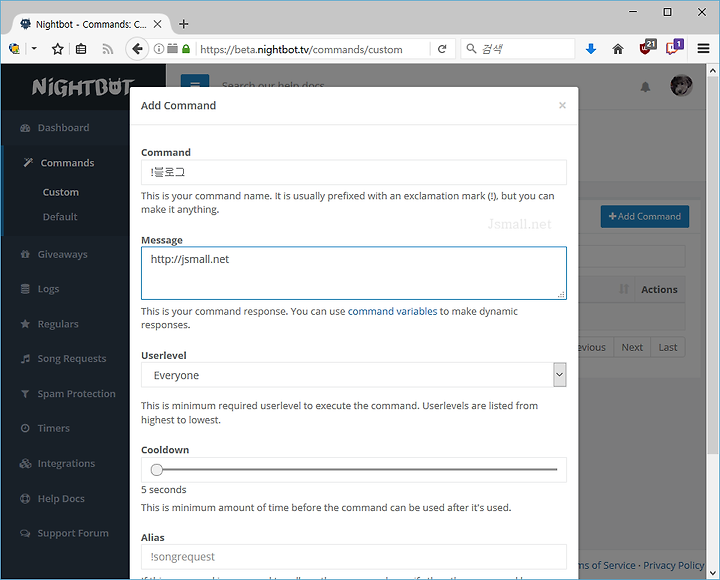The image size is (720, 580).
Task: Click the green padlock security icon
Action: pos(186,49)
